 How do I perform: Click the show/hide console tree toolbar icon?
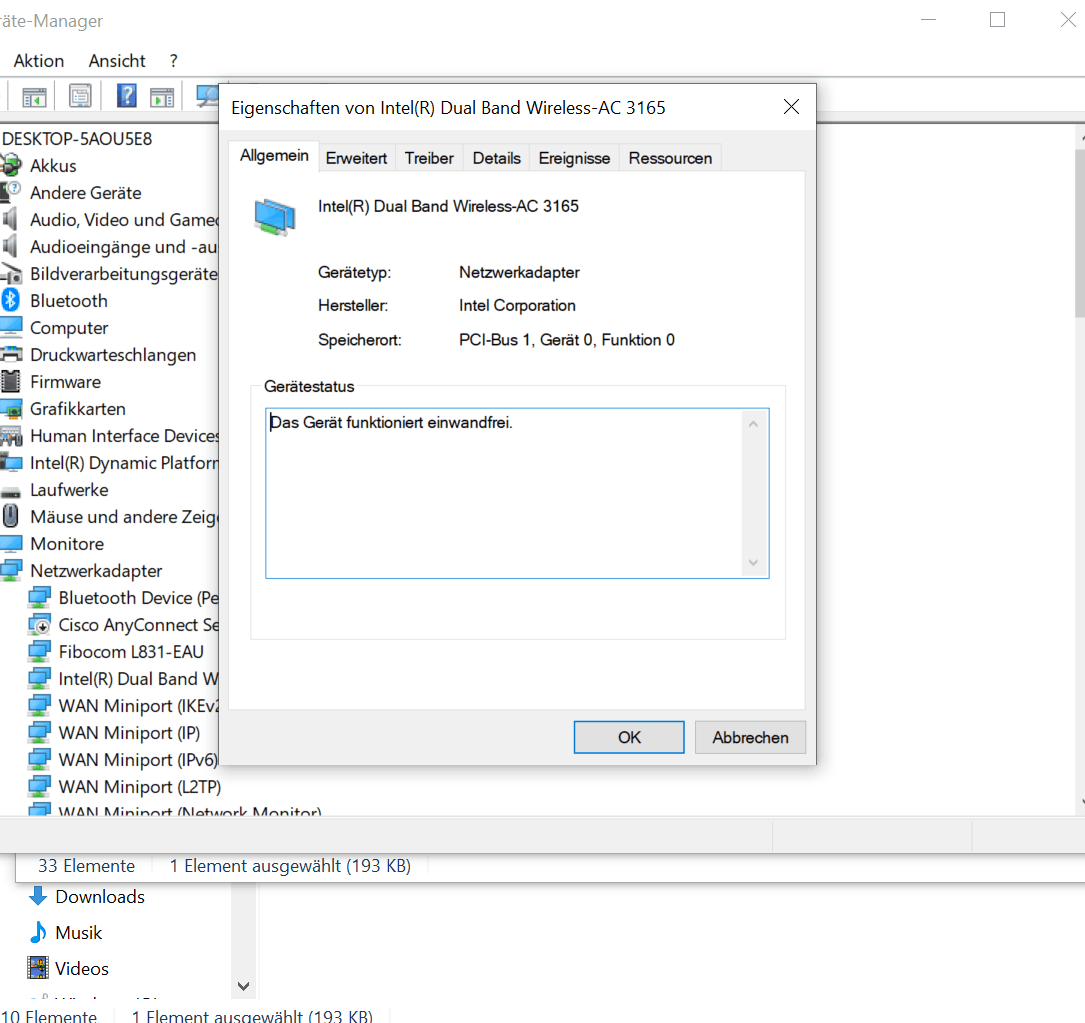[x=34, y=97]
